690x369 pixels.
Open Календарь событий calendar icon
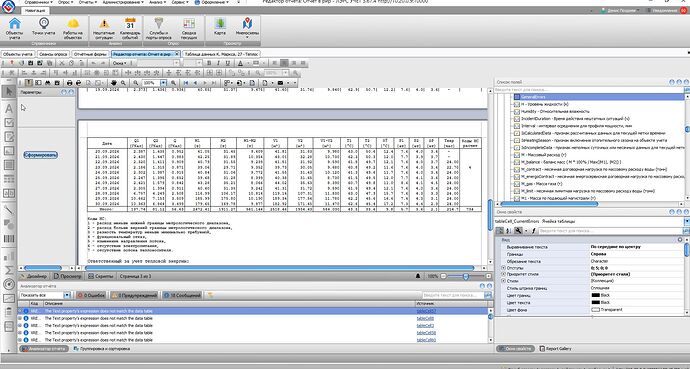pyautogui.click(x=130, y=29)
